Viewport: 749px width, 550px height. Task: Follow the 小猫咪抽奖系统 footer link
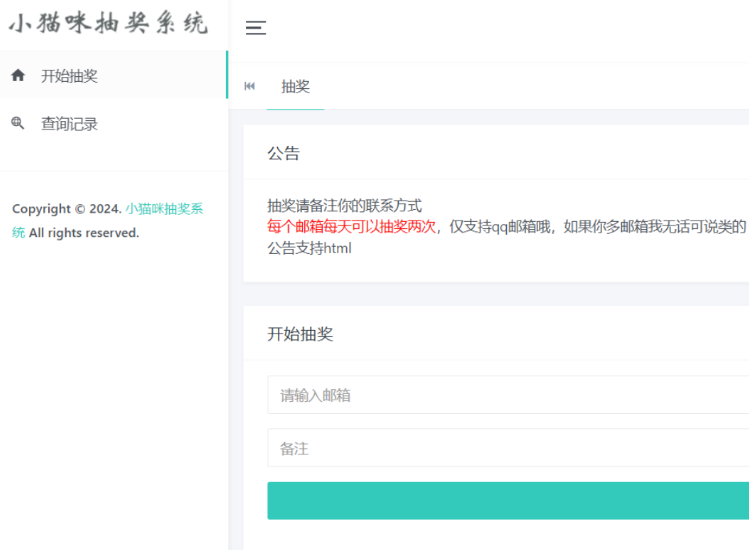tap(164, 209)
